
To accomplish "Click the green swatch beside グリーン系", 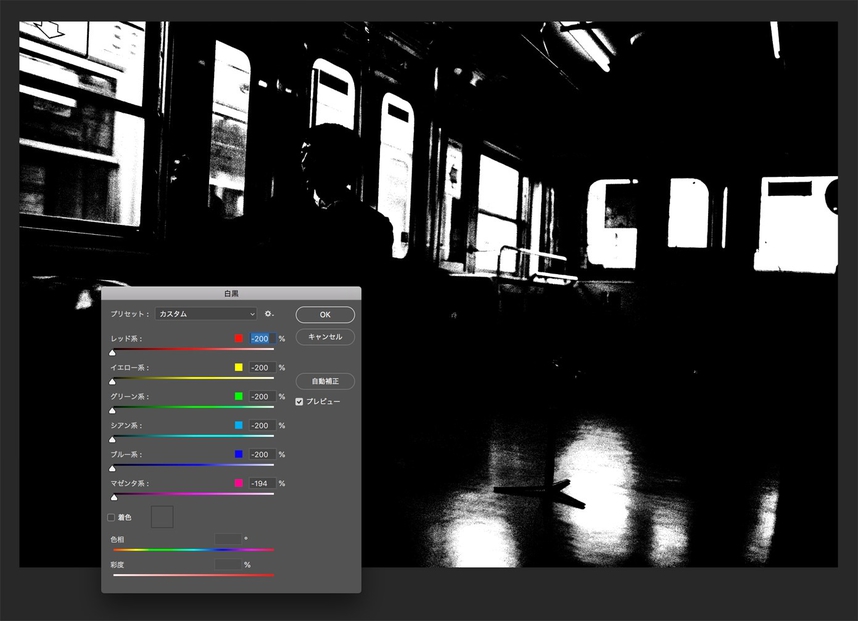I will click(239, 397).
